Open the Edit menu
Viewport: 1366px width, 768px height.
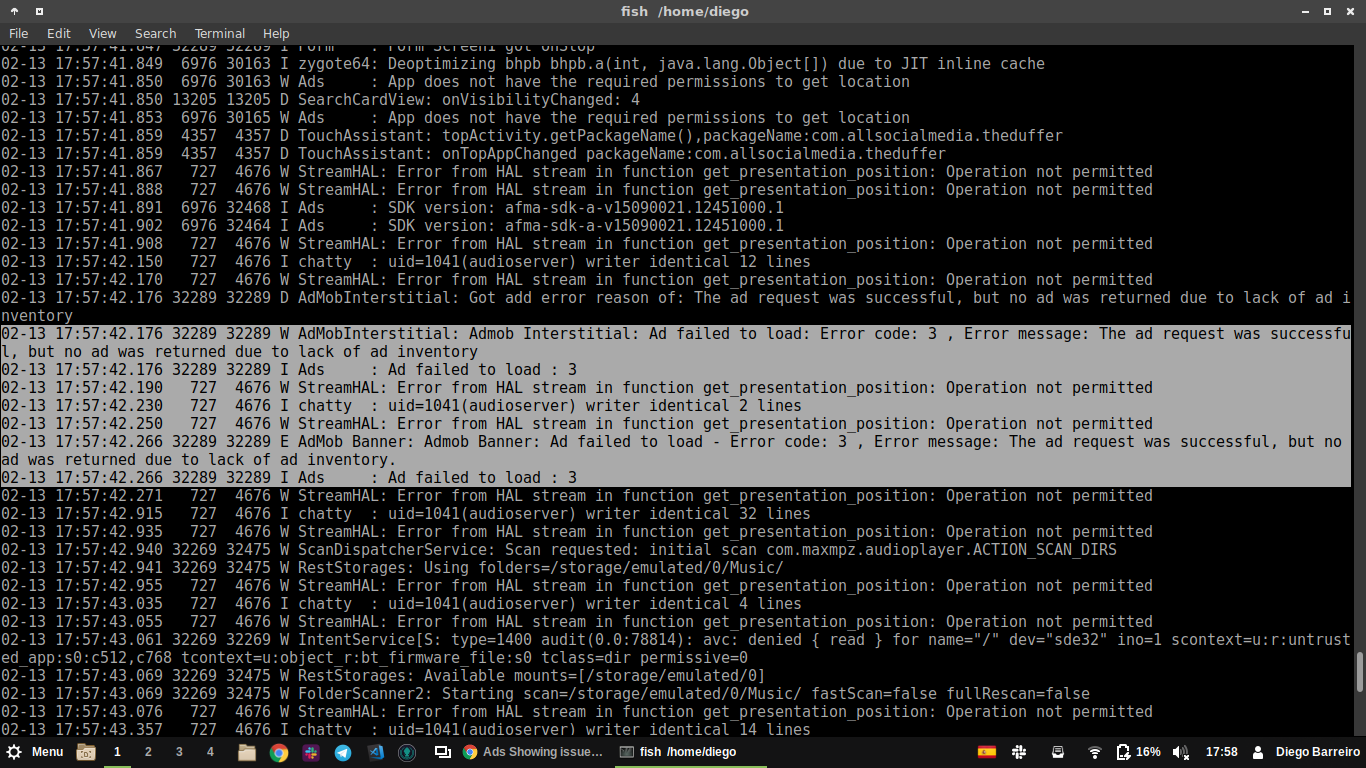coord(59,33)
